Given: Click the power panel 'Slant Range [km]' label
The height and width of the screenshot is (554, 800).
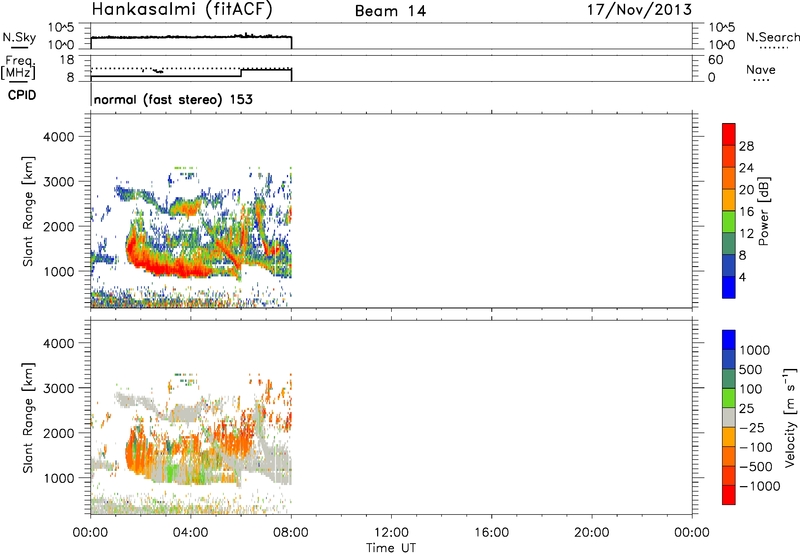Looking at the screenshot, I should [x=28, y=211].
